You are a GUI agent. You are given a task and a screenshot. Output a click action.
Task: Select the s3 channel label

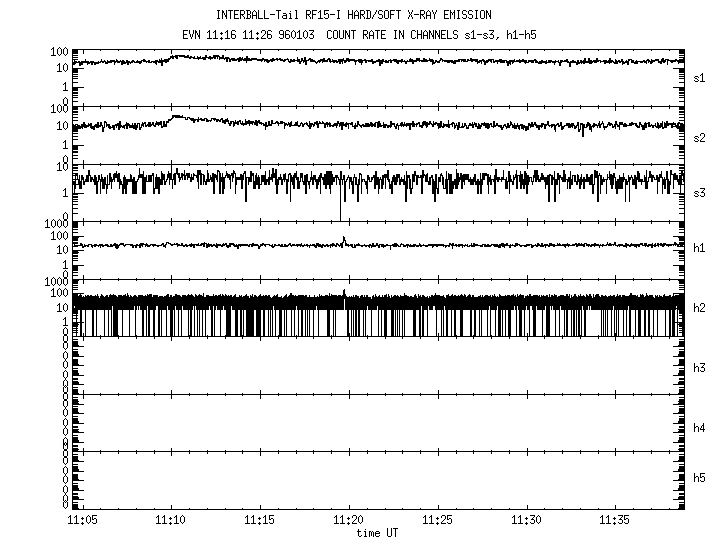tap(699, 193)
